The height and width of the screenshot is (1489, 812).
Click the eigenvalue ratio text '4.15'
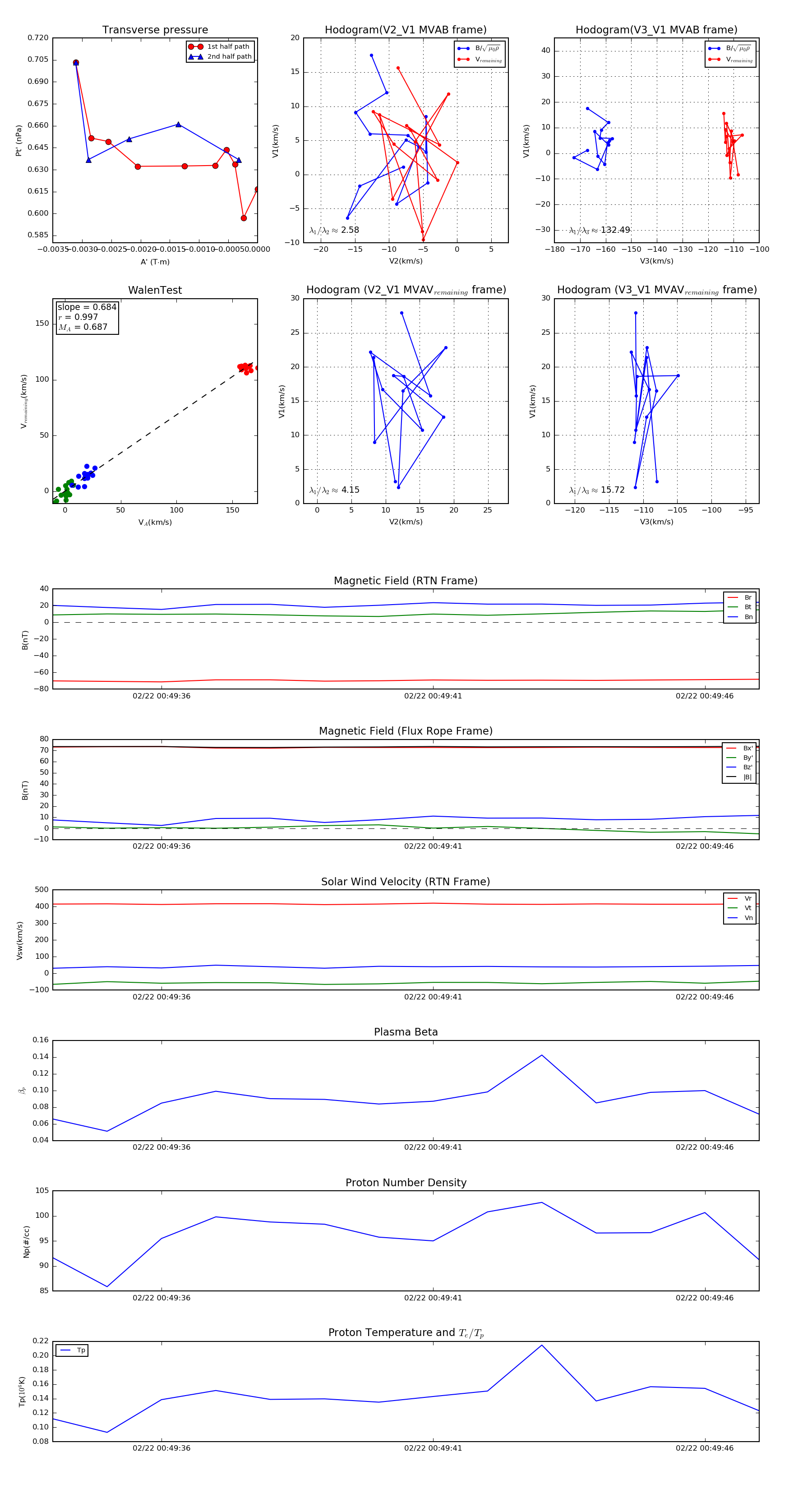click(350, 490)
